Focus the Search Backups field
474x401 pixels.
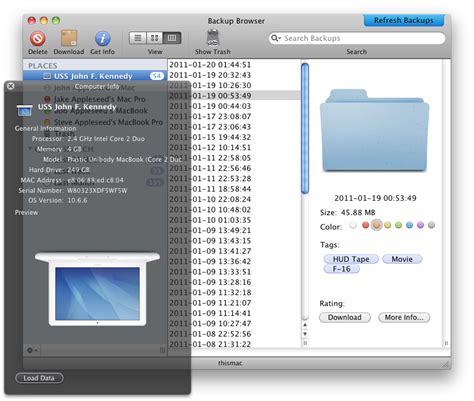point(357,38)
